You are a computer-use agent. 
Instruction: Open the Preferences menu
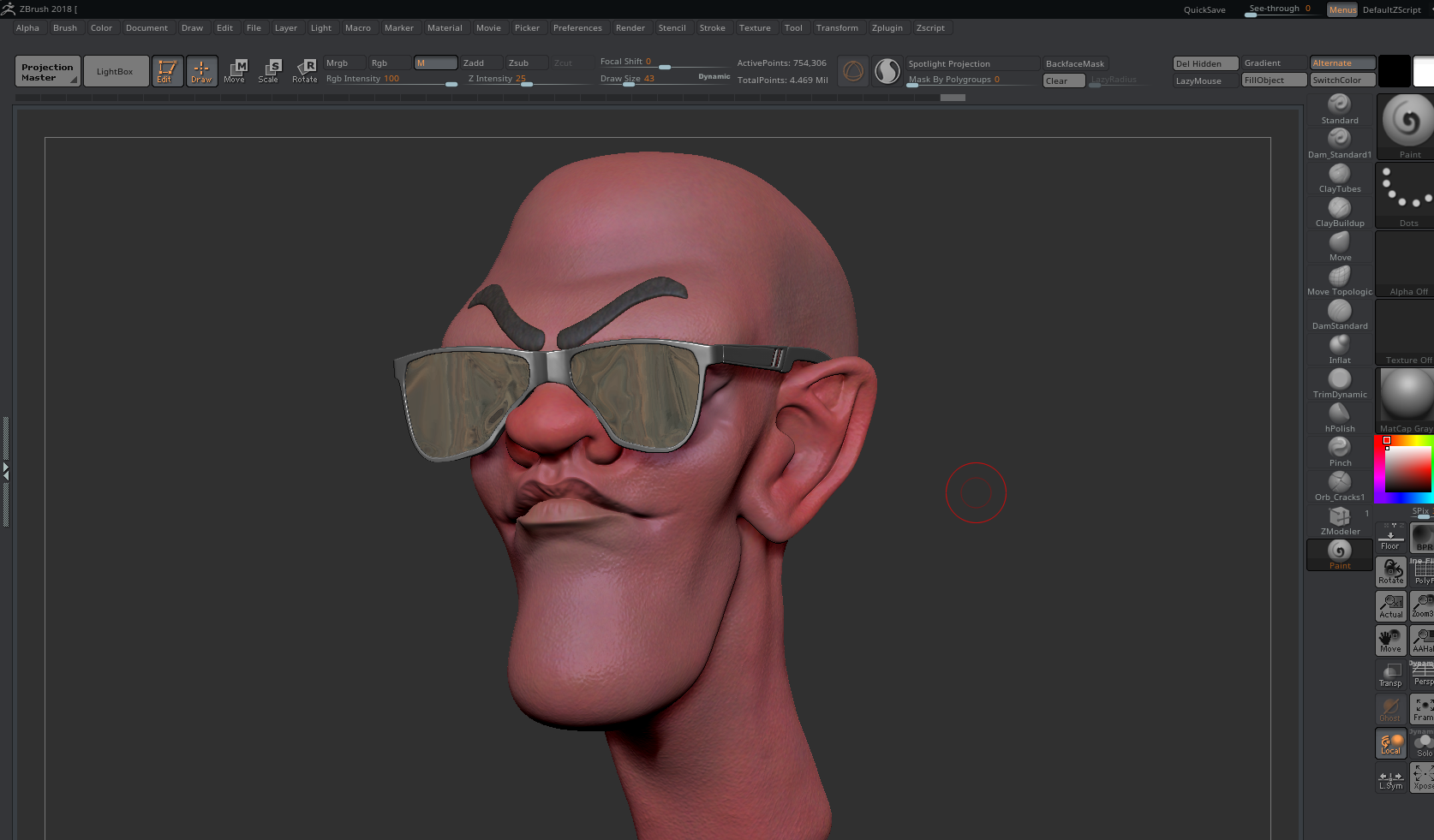pos(577,28)
